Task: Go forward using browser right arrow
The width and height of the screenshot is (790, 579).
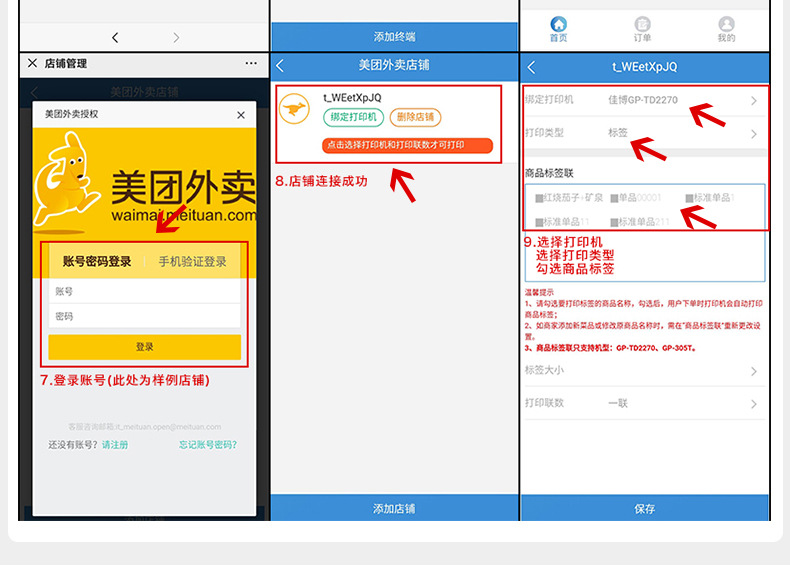Action: point(176,37)
